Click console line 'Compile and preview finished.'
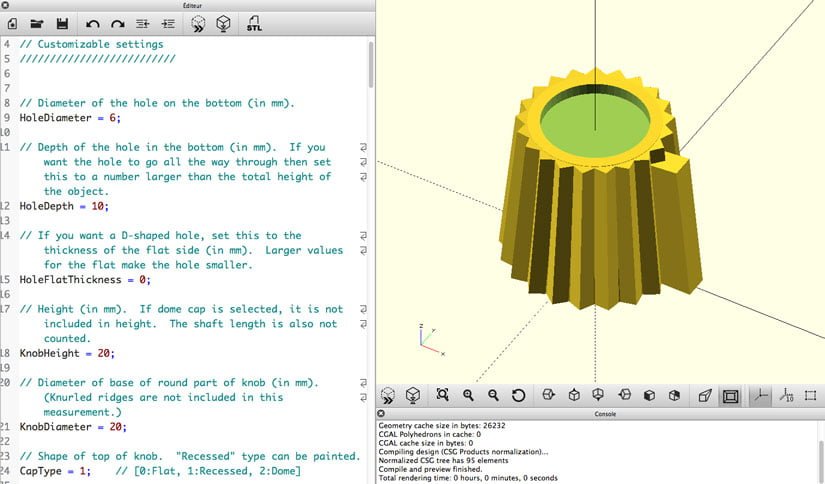Image resolution: width=825 pixels, height=484 pixels. tap(430, 469)
